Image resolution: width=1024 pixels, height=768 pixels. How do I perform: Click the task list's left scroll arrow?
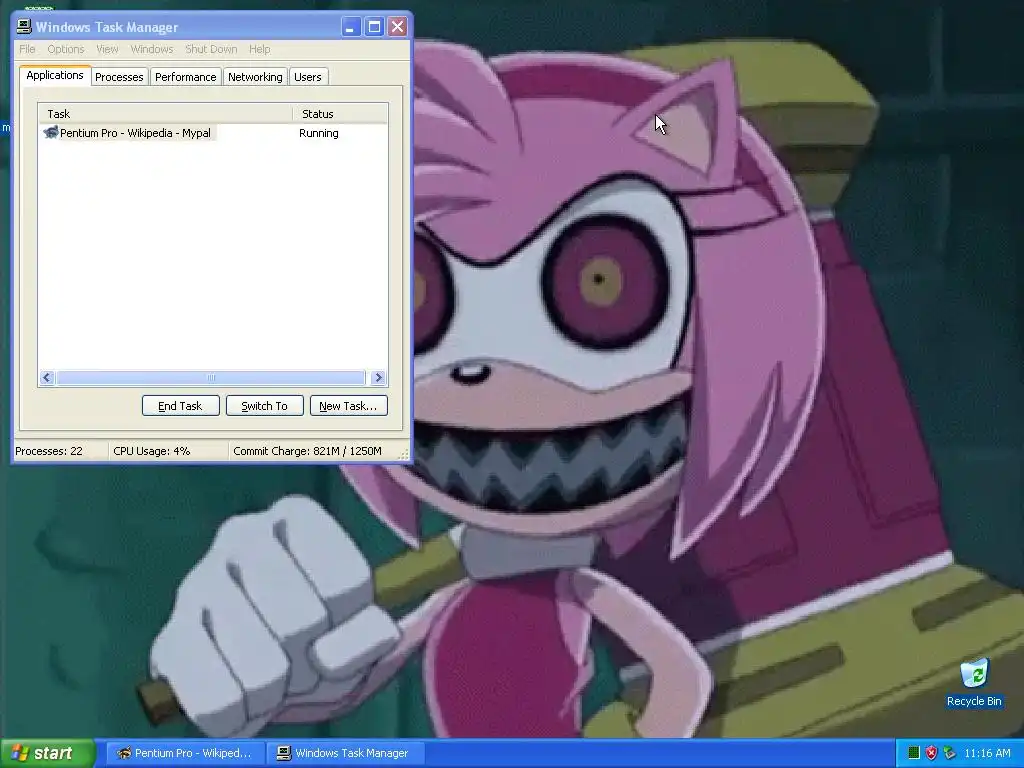coord(47,377)
